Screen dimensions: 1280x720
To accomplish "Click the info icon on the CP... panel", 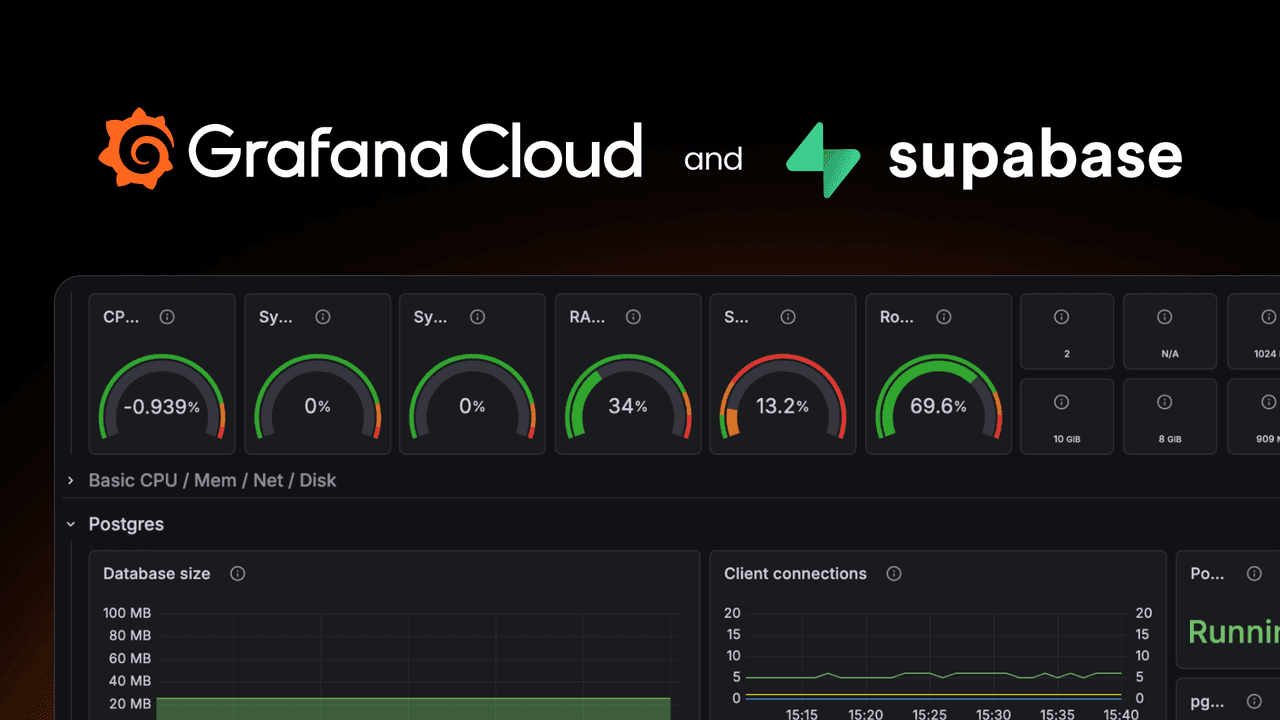I will point(167,317).
